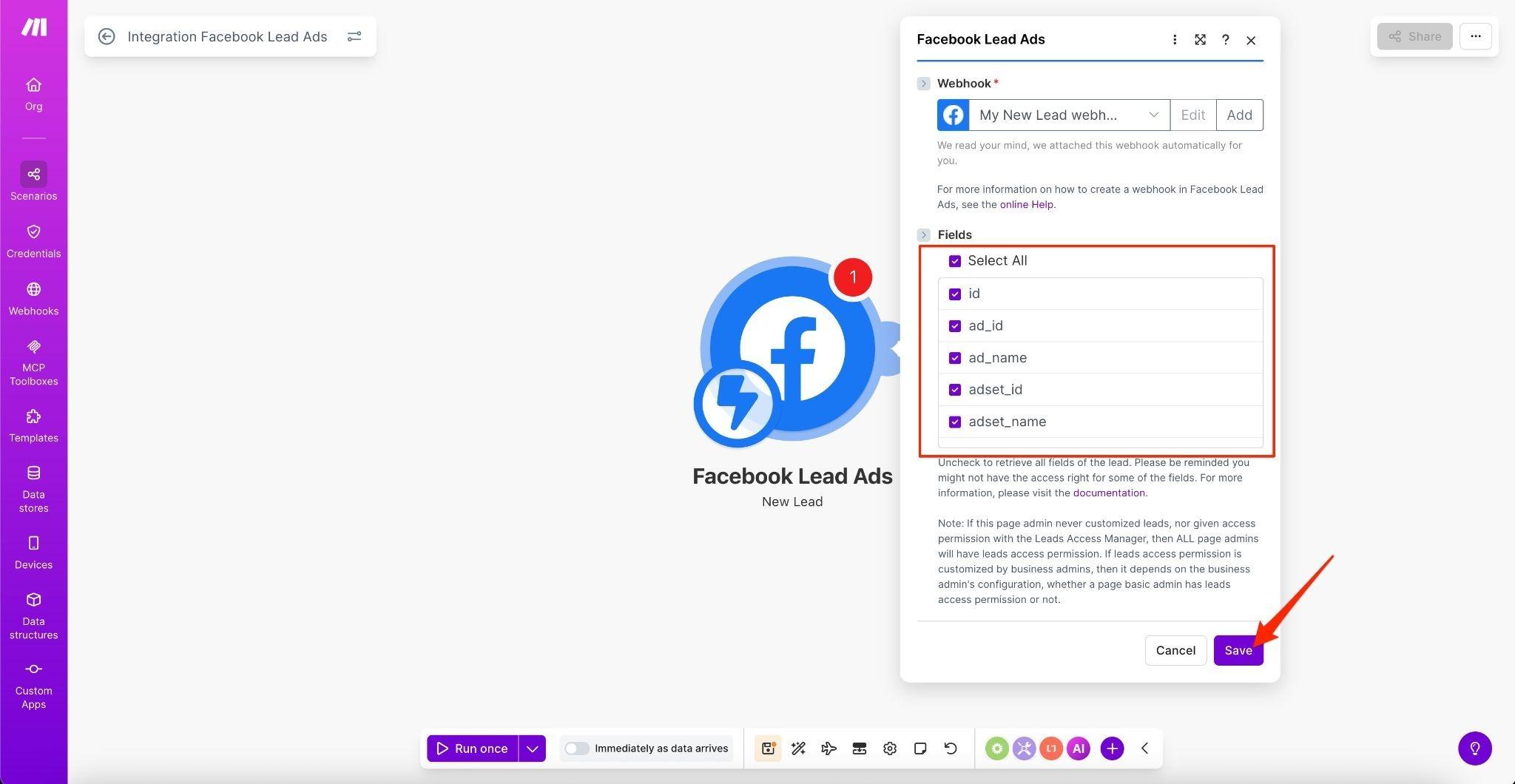Close the Facebook Lead Ads panel
The width and height of the screenshot is (1515, 784).
click(1251, 40)
